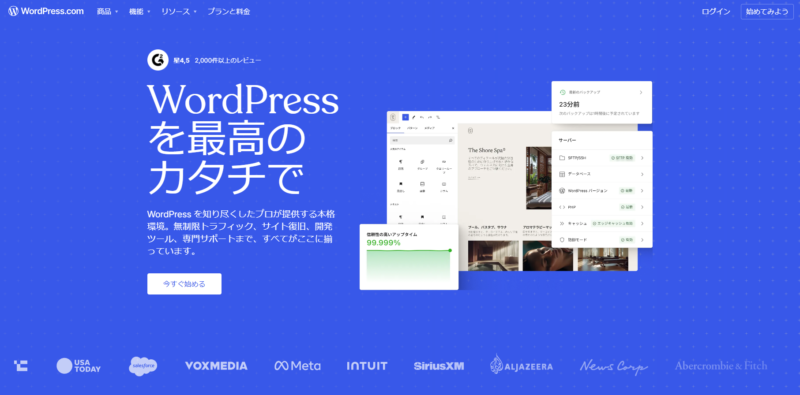This screenshot has width=800, height=395.
Task: Click the G2 rating badge icon
Action: point(158,60)
